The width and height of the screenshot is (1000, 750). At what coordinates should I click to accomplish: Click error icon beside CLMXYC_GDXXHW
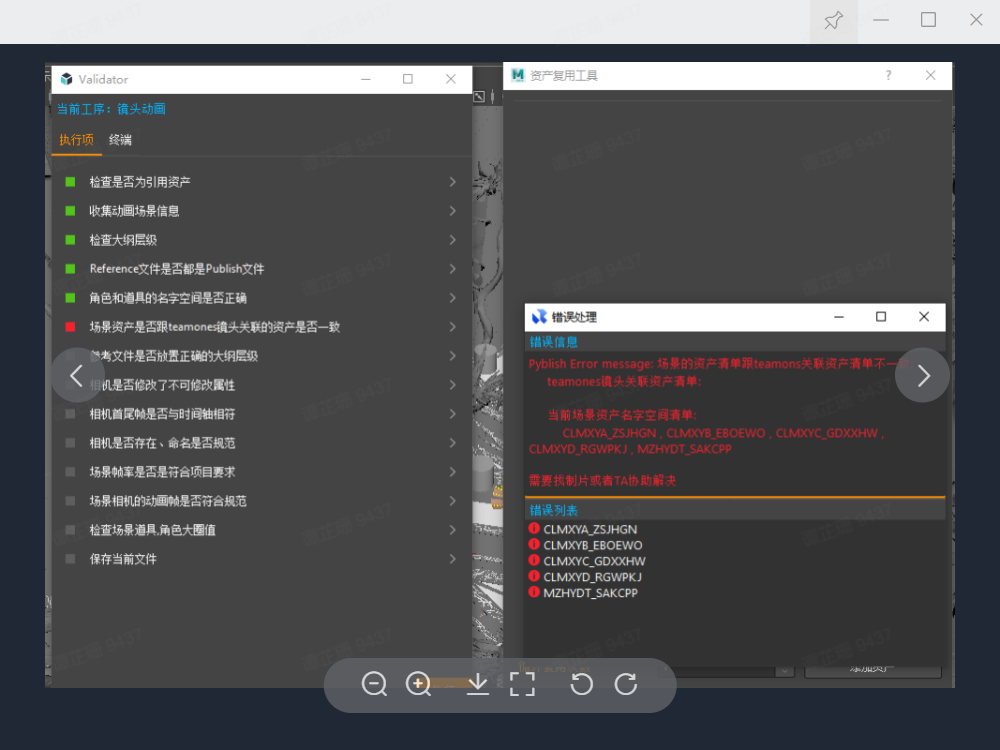[x=534, y=560]
